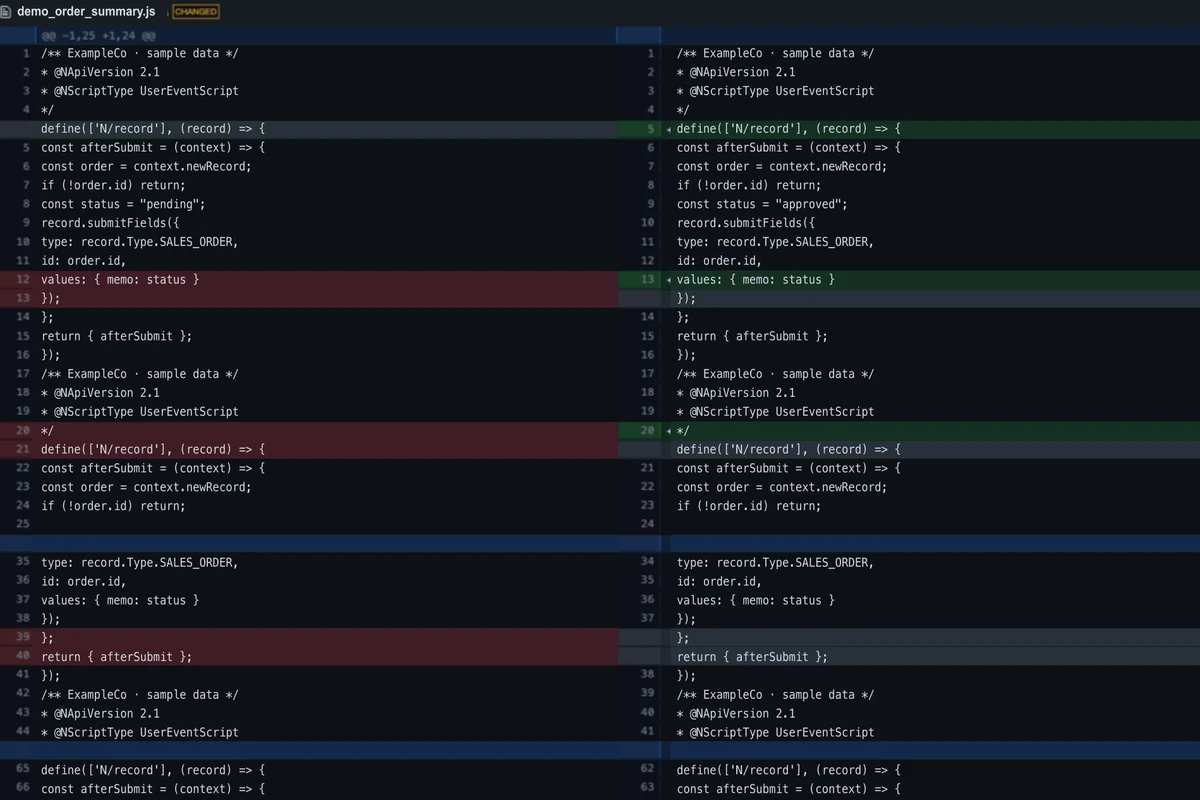Open the demo_order_summary.js file name
This screenshot has height=800, width=1200.
pos(86,12)
